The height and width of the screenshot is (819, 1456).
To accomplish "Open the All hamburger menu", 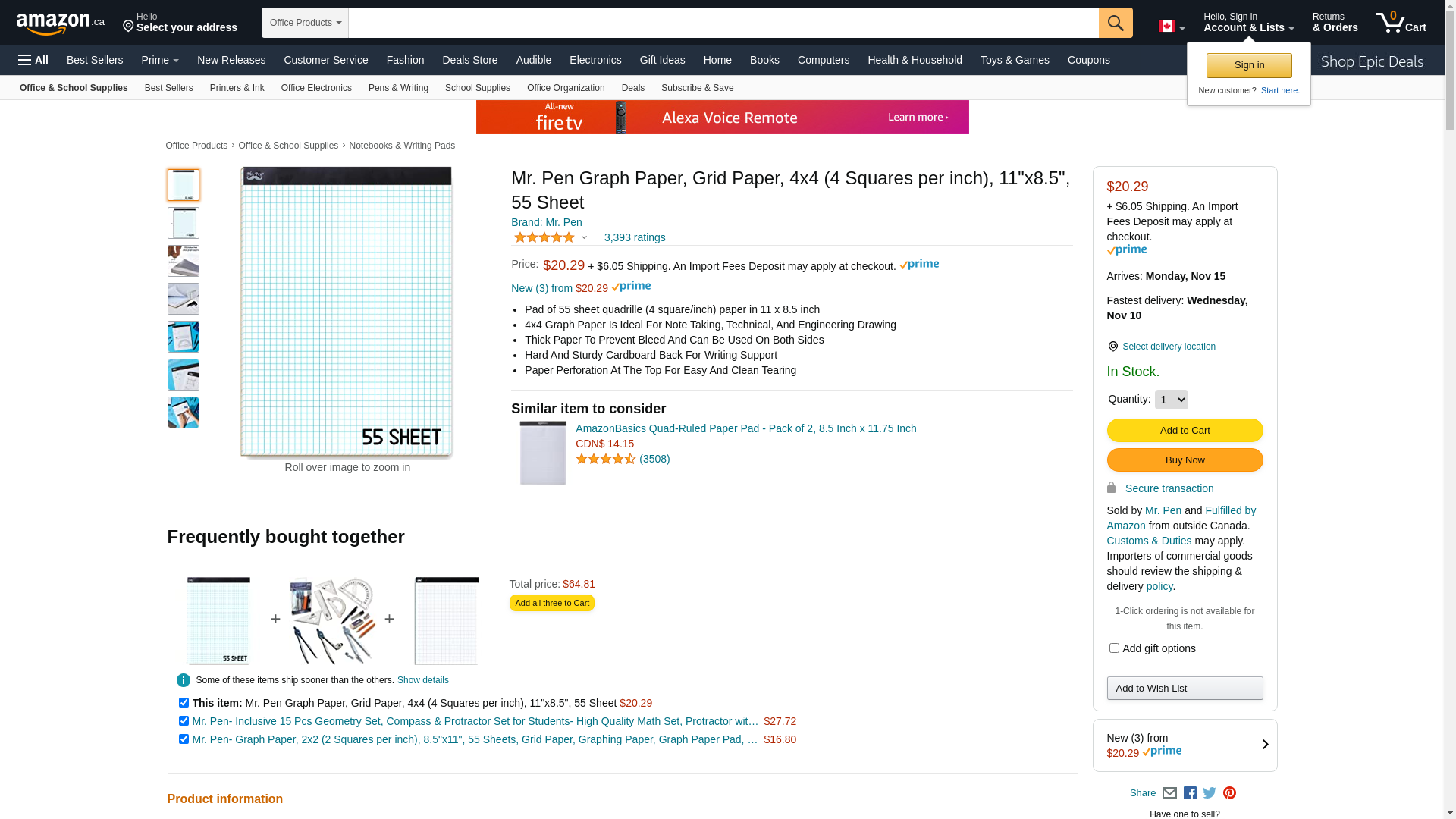I will [33, 60].
